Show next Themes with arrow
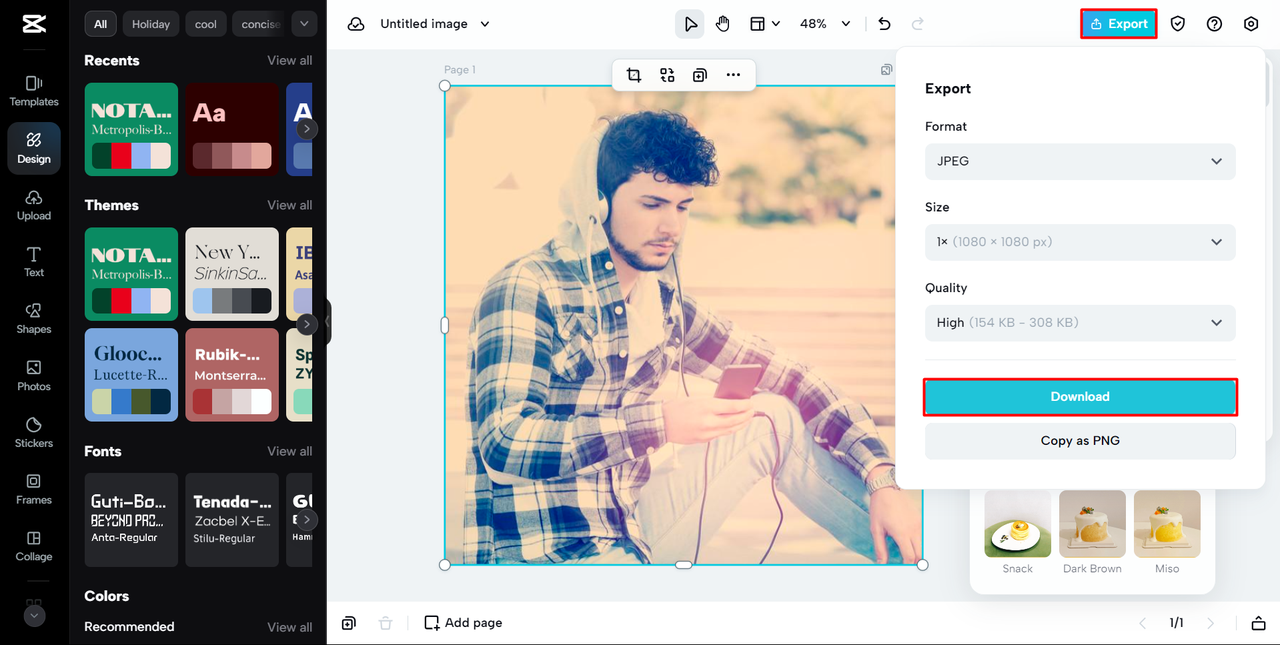 [x=307, y=324]
